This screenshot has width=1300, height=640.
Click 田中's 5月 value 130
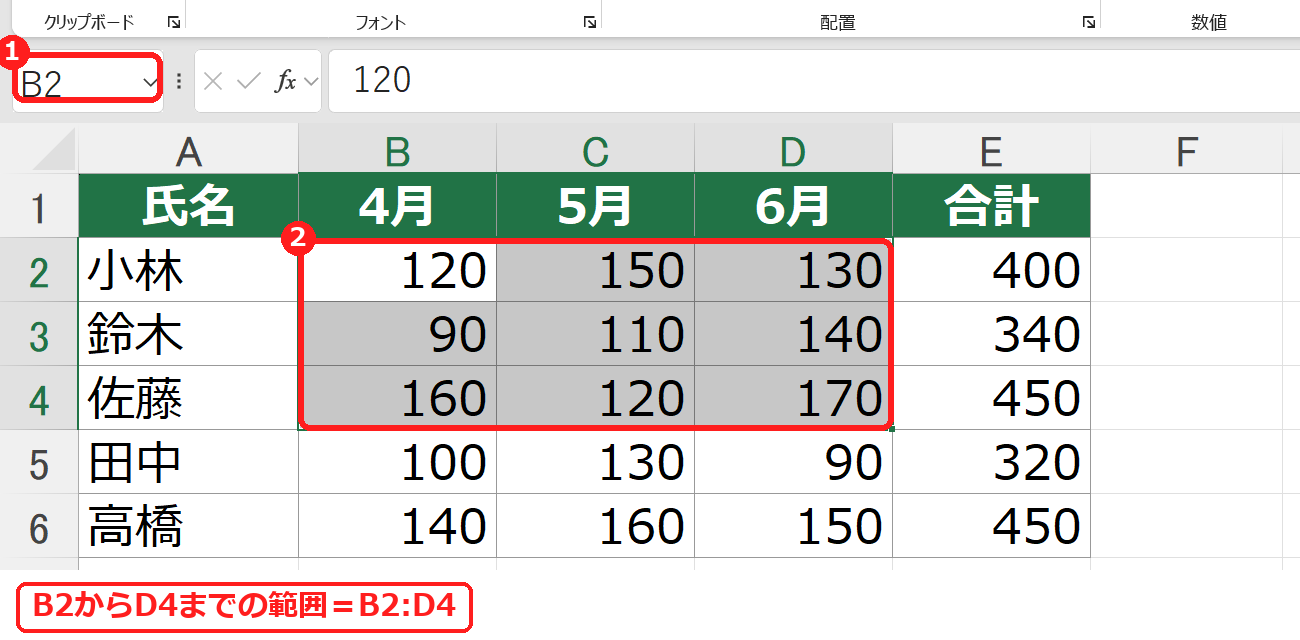pos(596,462)
